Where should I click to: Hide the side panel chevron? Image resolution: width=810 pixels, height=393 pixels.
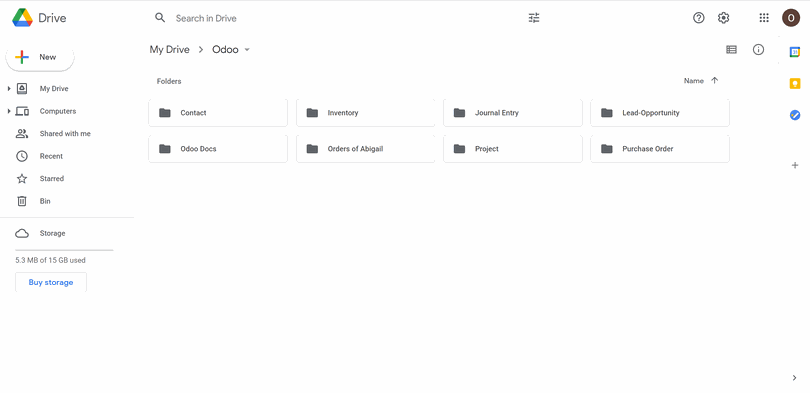point(795,378)
